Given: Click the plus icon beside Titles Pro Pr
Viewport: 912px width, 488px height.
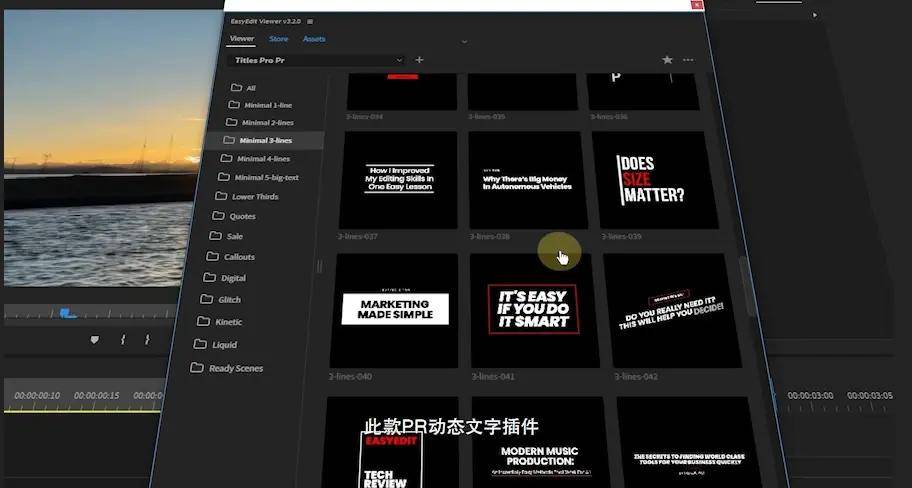Looking at the screenshot, I should [x=419, y=59].
